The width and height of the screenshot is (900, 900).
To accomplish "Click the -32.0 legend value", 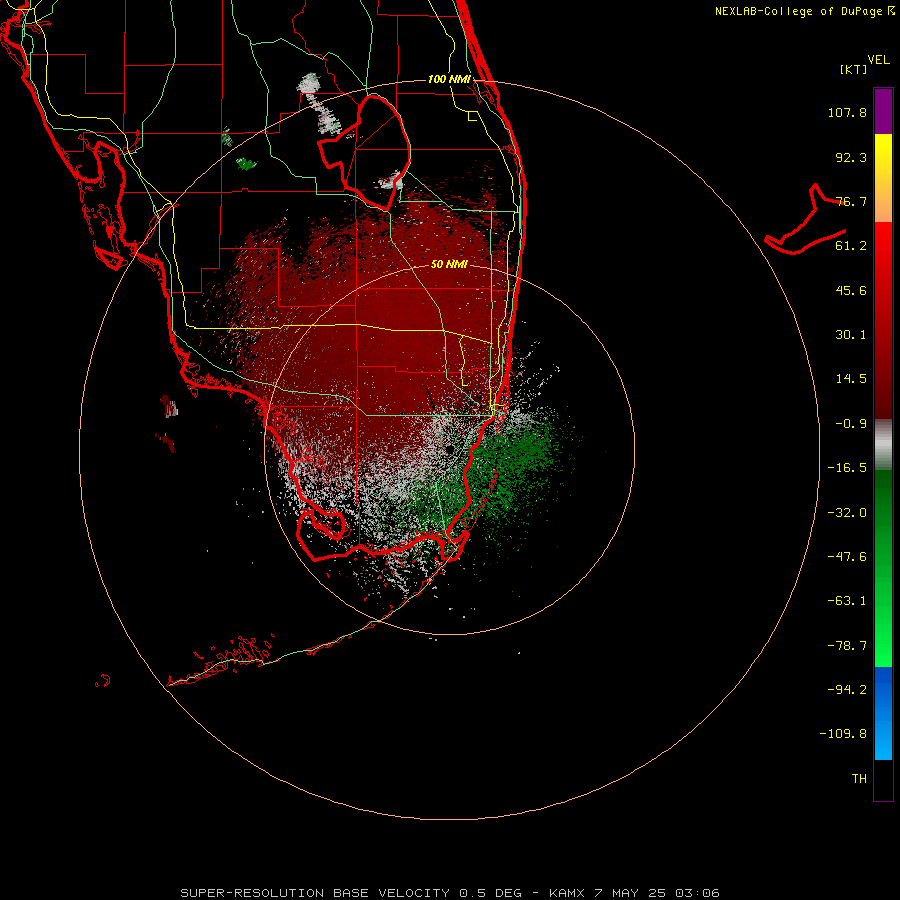I will [x=847, y=513].
